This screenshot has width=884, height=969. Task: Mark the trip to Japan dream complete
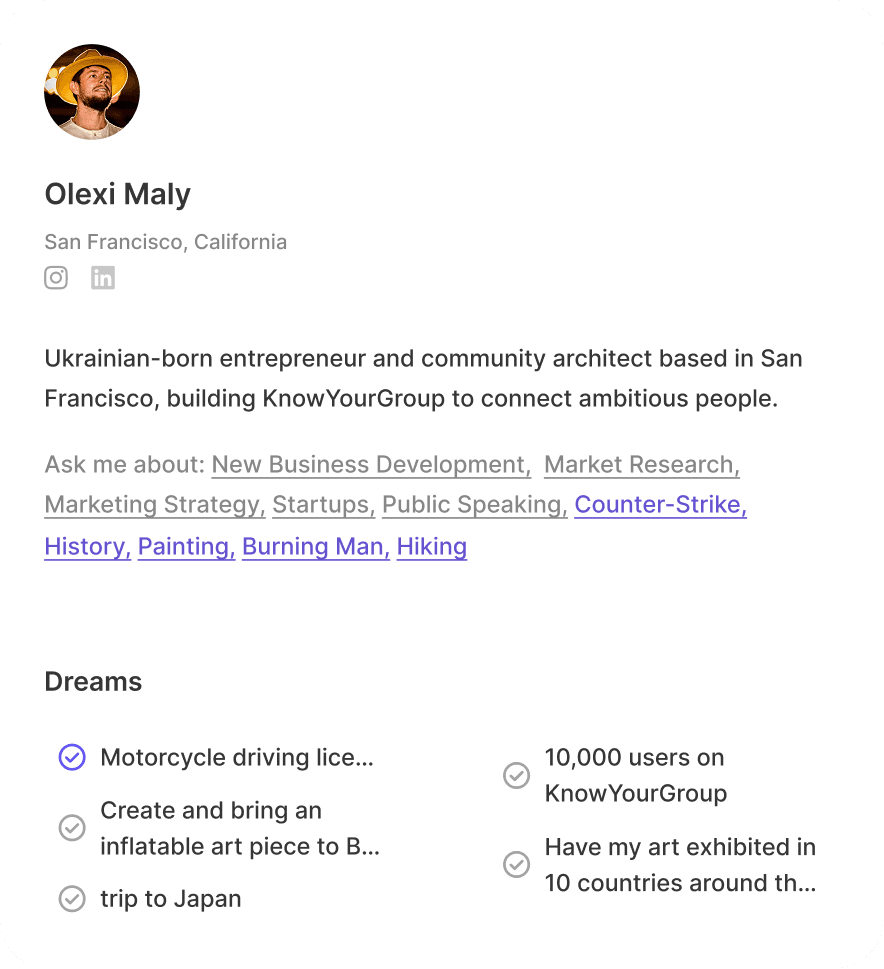point(72,899)
